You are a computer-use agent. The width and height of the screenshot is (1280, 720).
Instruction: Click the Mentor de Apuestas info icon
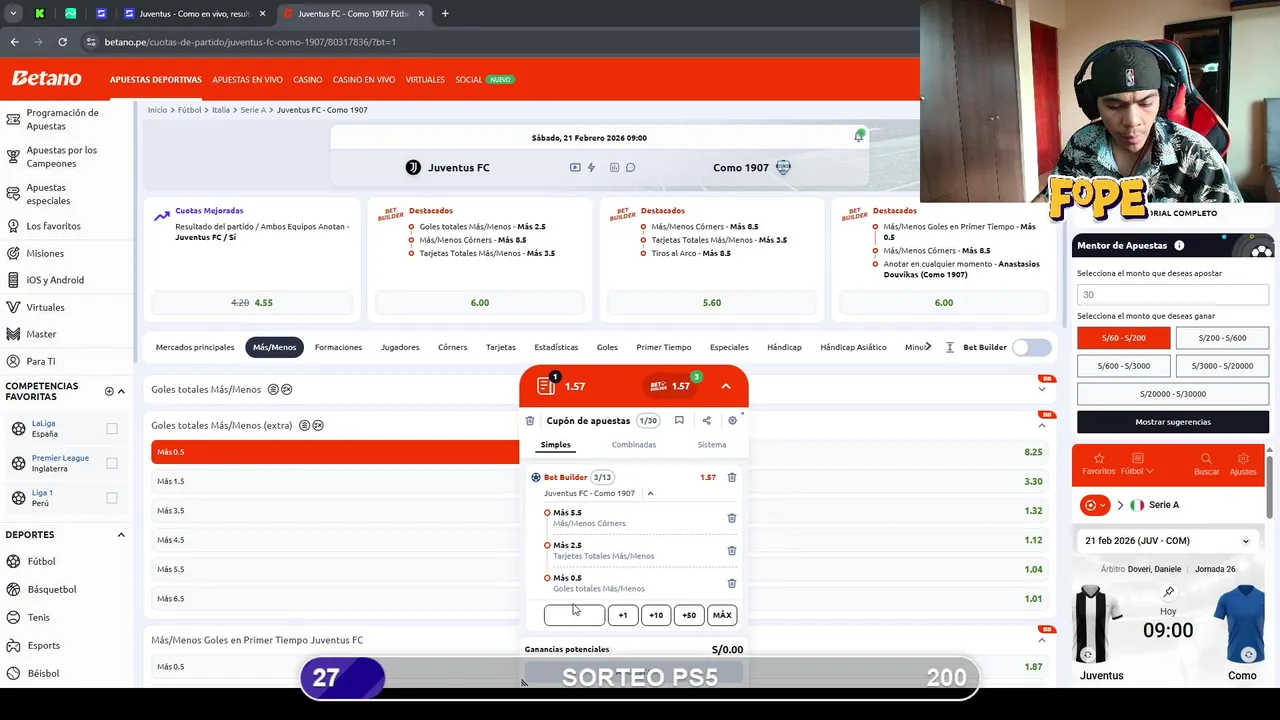(x=1179, y=245)
